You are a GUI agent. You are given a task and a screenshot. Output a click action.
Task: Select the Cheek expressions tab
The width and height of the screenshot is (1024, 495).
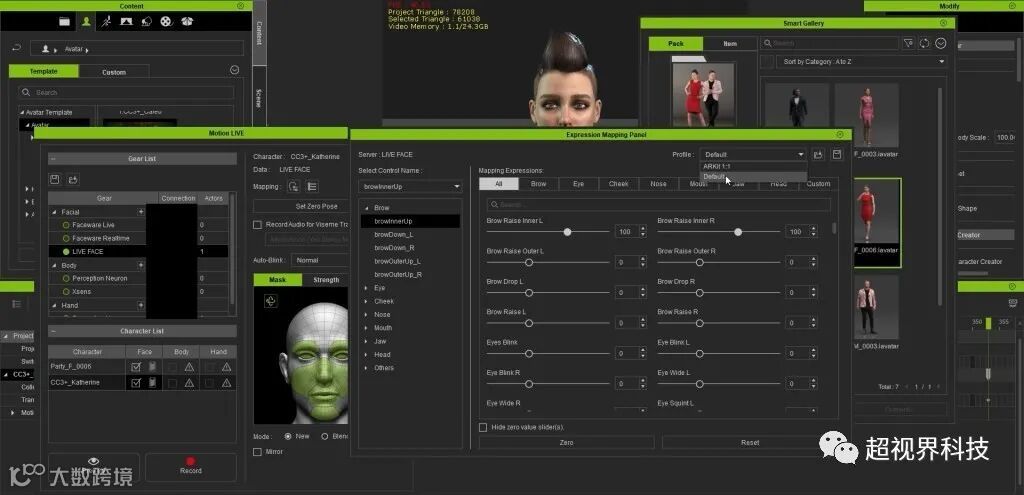click(618, 184)
